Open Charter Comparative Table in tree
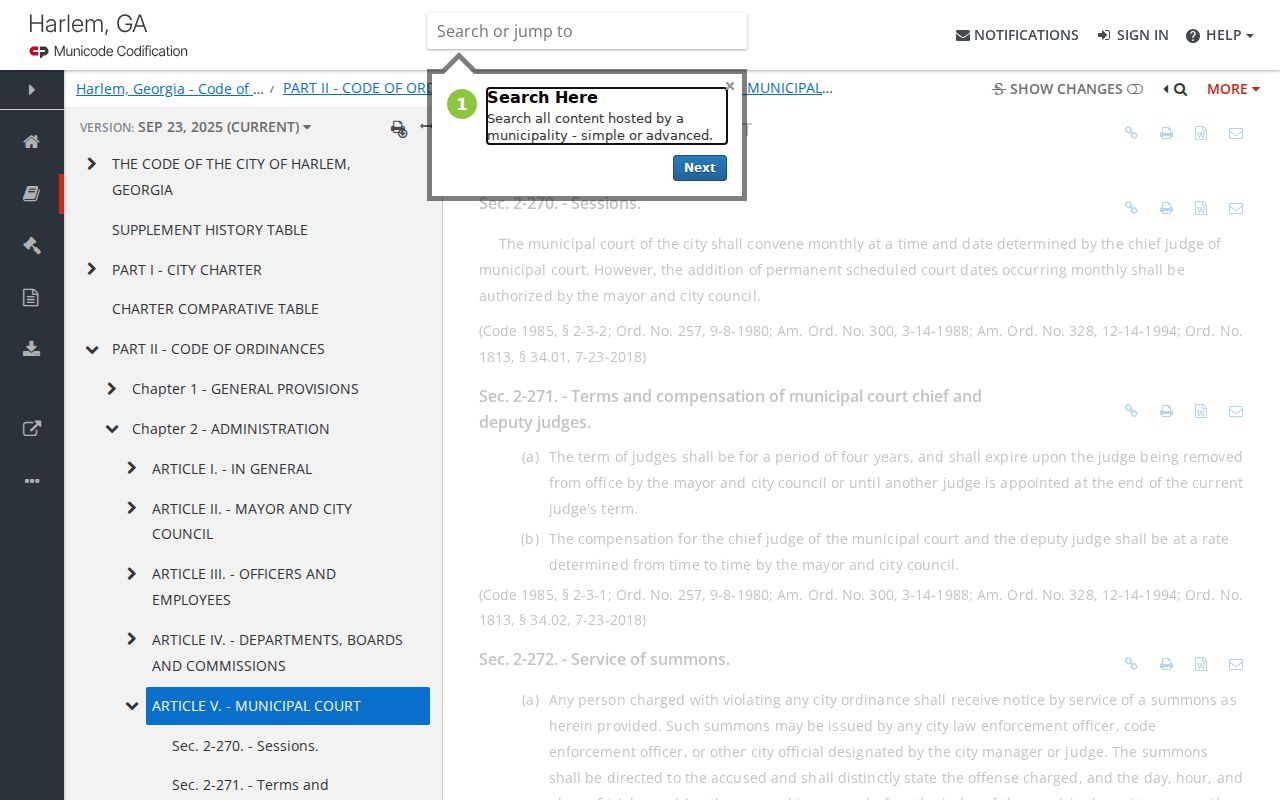The height and width of the screenshot is (800, 1280). click(x=215, y=309)
